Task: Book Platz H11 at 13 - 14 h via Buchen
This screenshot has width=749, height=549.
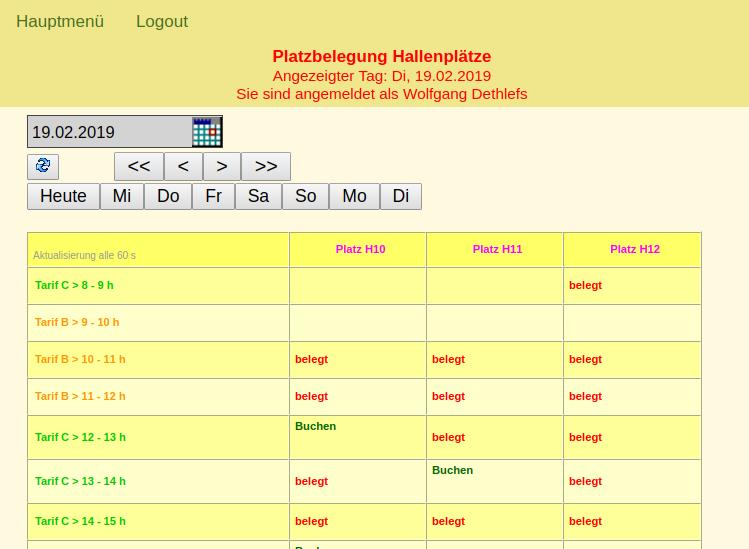Action: coord(453,470)
